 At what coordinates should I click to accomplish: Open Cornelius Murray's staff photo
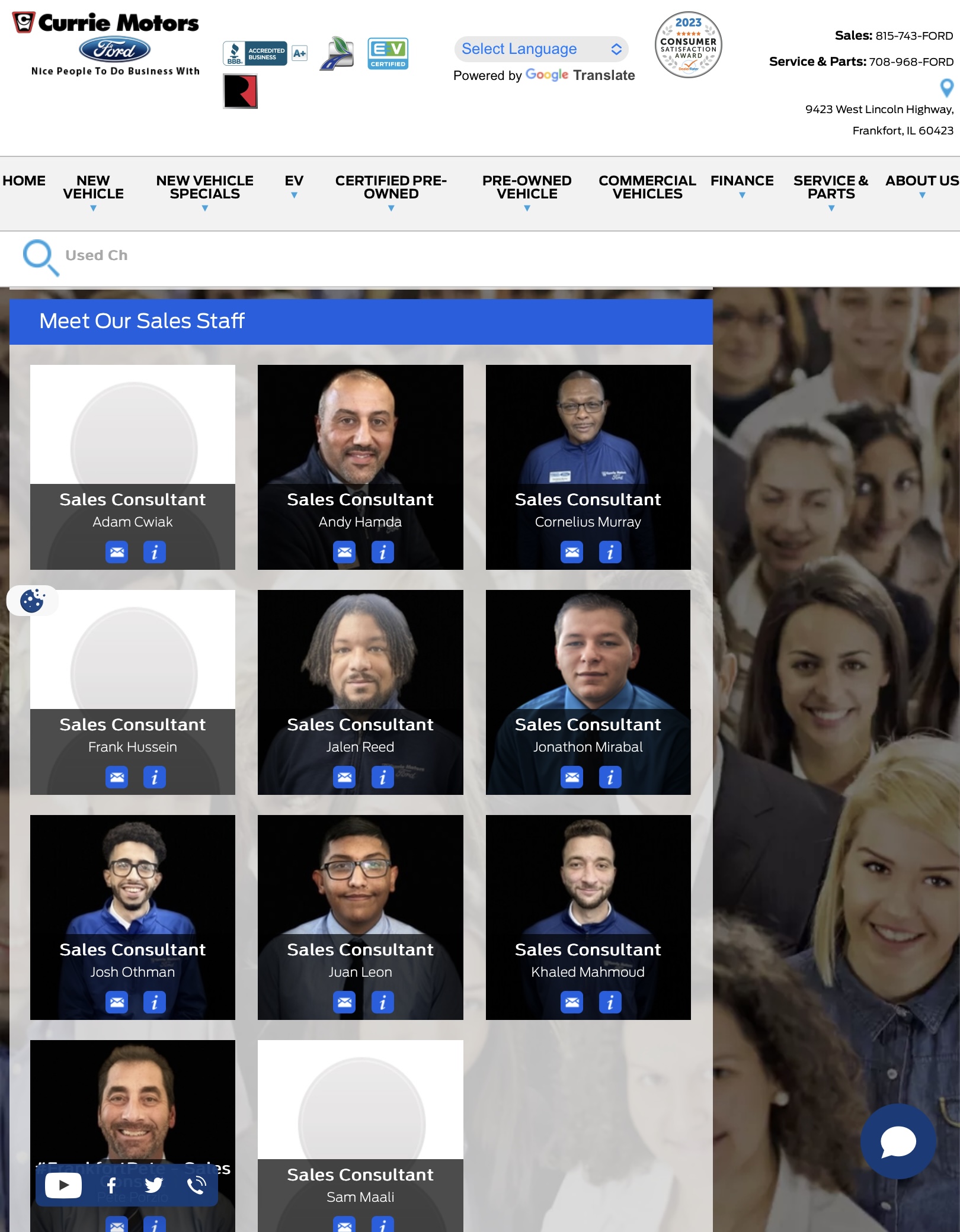[x=588, y=425]
